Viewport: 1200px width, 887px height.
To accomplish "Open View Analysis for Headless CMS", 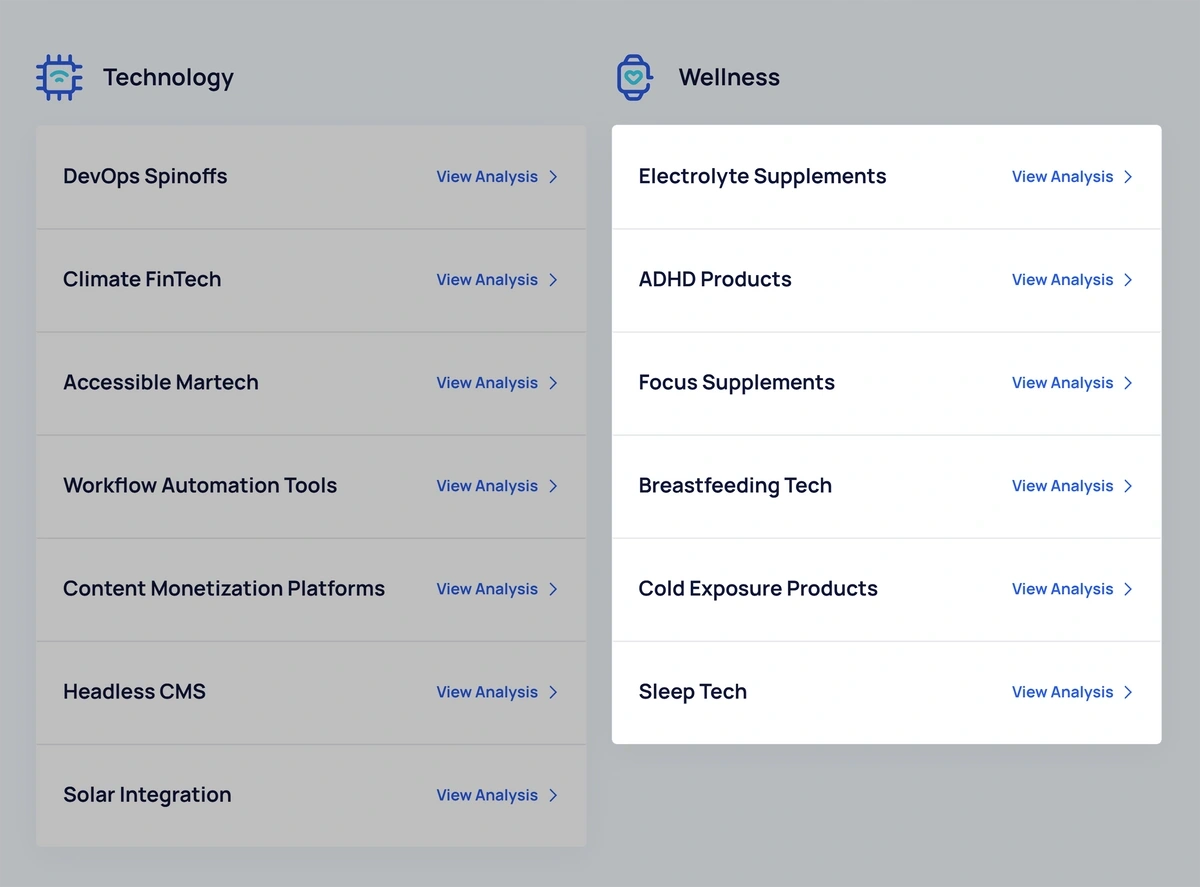I will tap(487, 692).
